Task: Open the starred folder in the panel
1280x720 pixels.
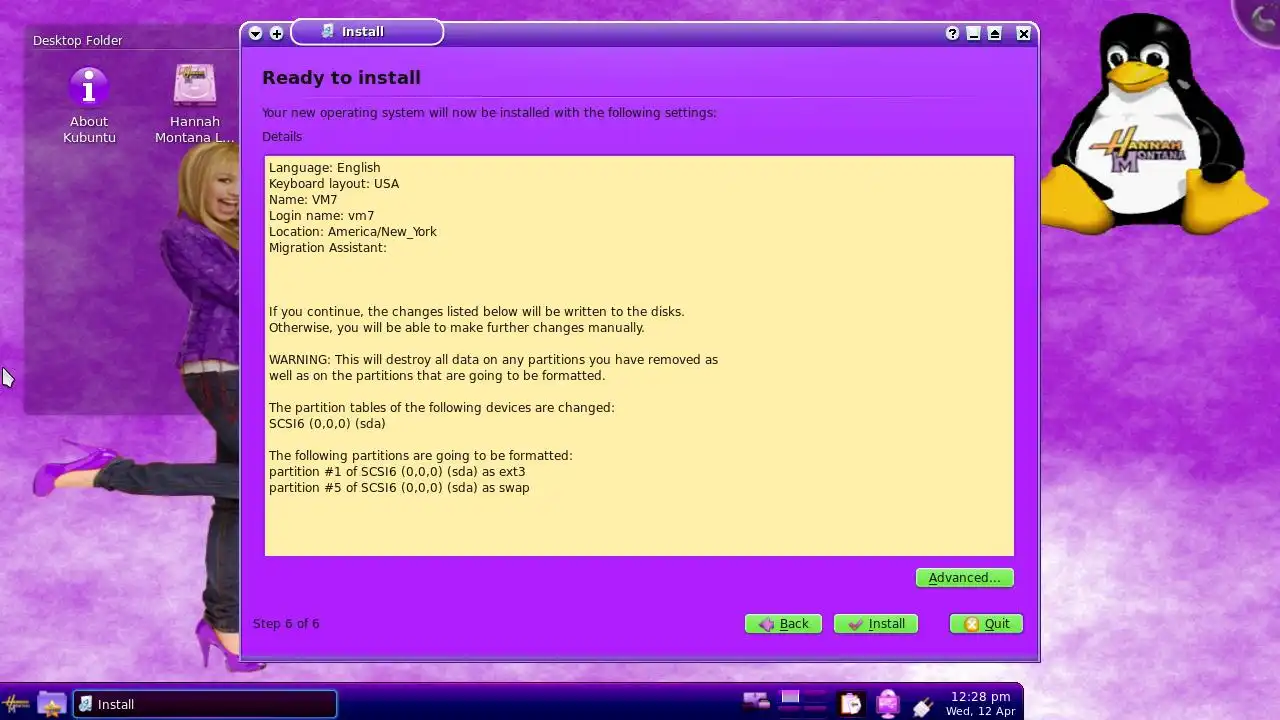Action: click(52, 704)
